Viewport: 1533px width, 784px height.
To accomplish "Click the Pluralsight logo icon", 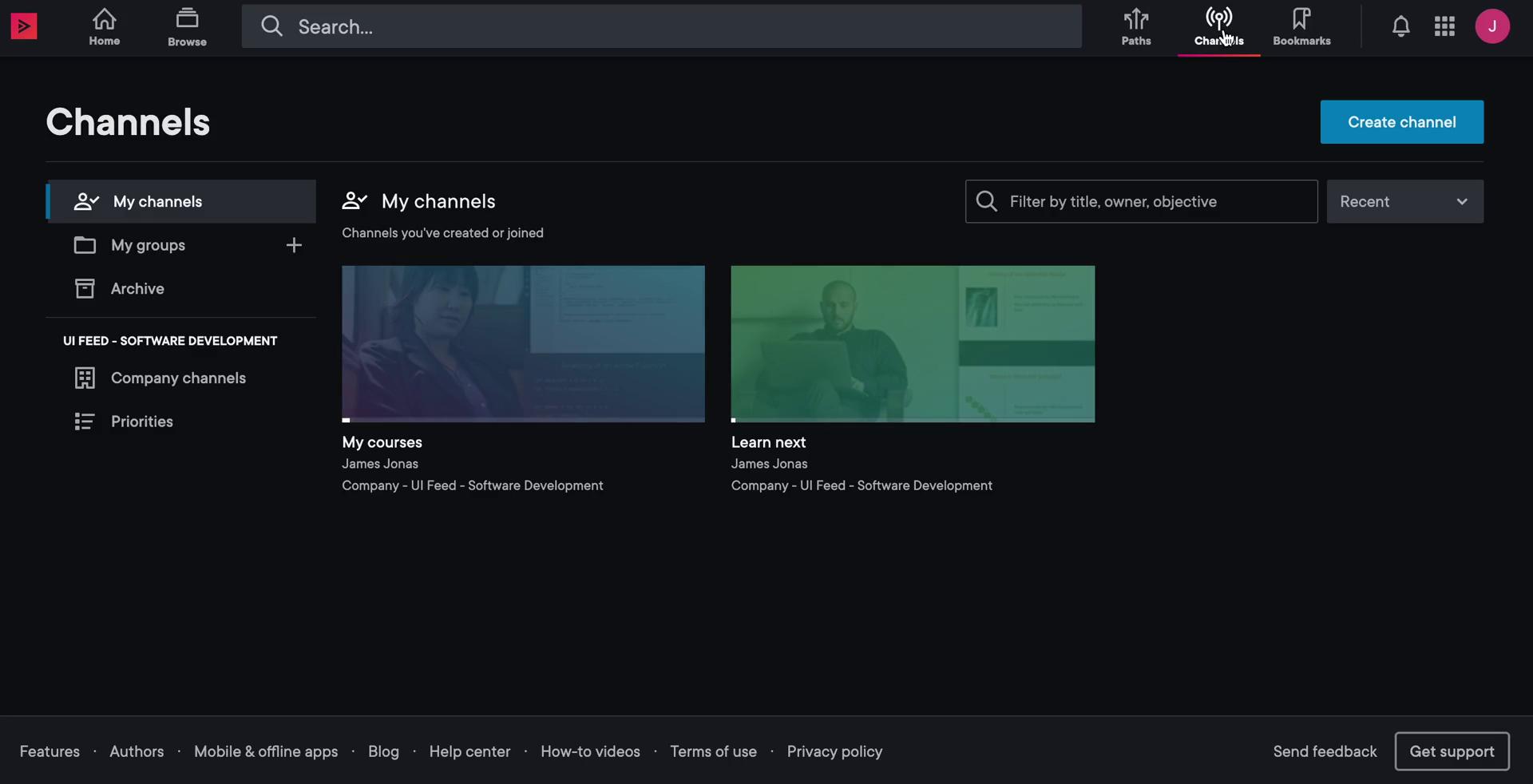I will [24, 26].
